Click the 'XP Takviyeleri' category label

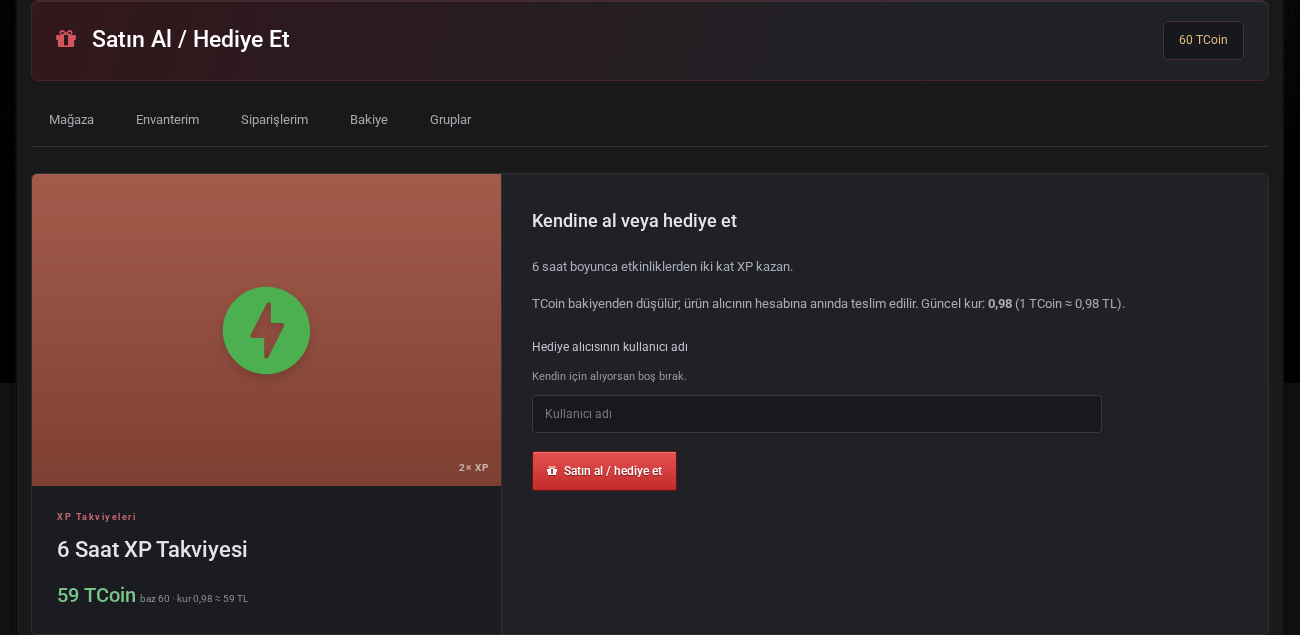tap(96, 517)
